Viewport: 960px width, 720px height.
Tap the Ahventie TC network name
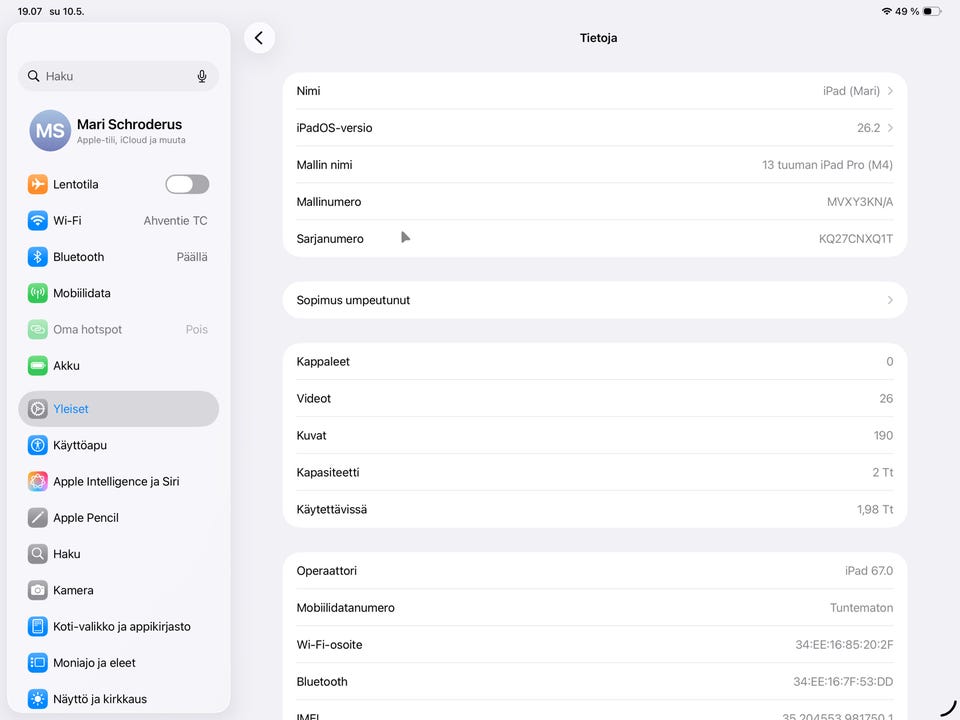click(x=175, y=220)
